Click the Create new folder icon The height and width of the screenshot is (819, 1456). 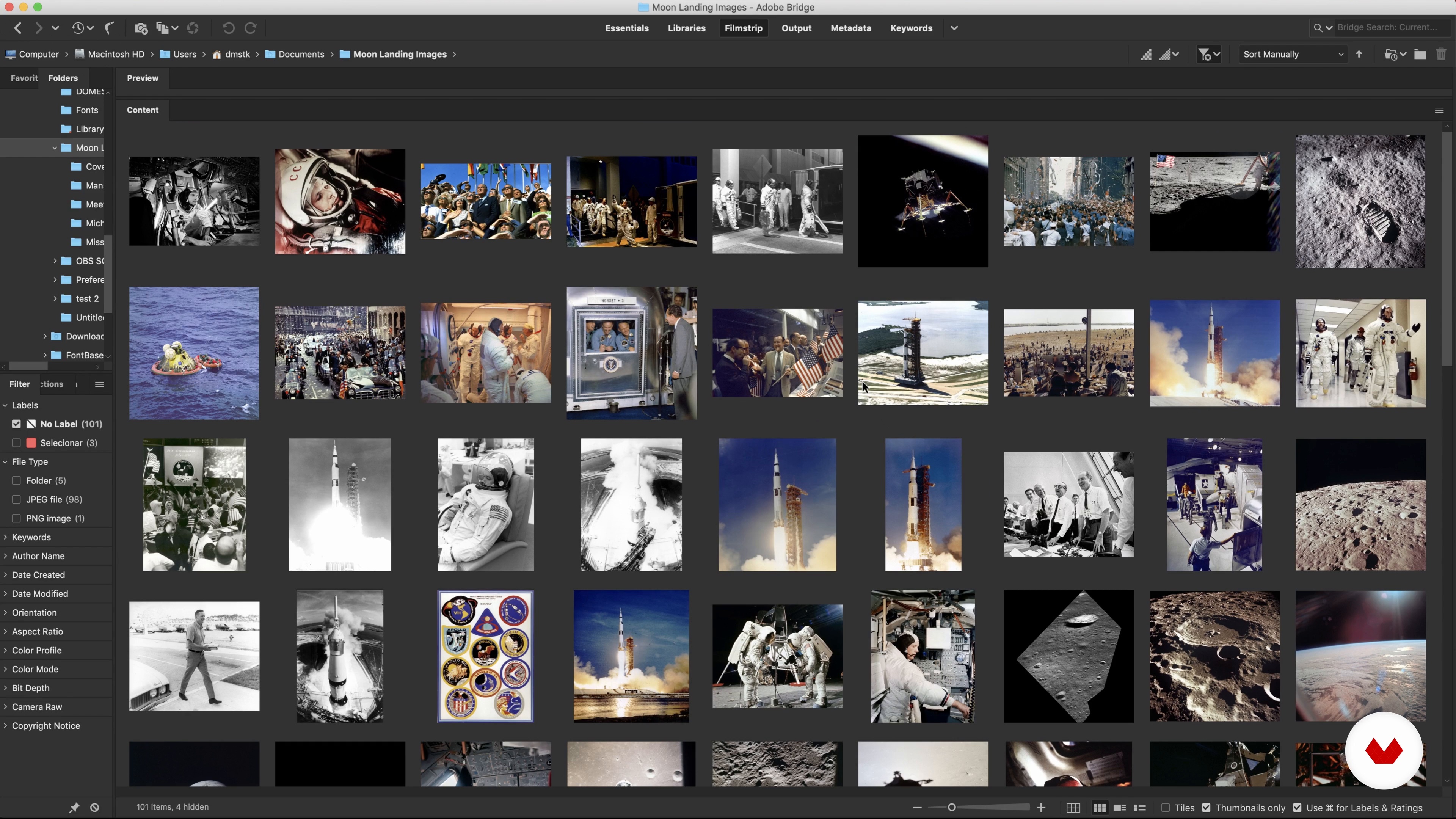pyautogui.click(x=1420, y=54)
